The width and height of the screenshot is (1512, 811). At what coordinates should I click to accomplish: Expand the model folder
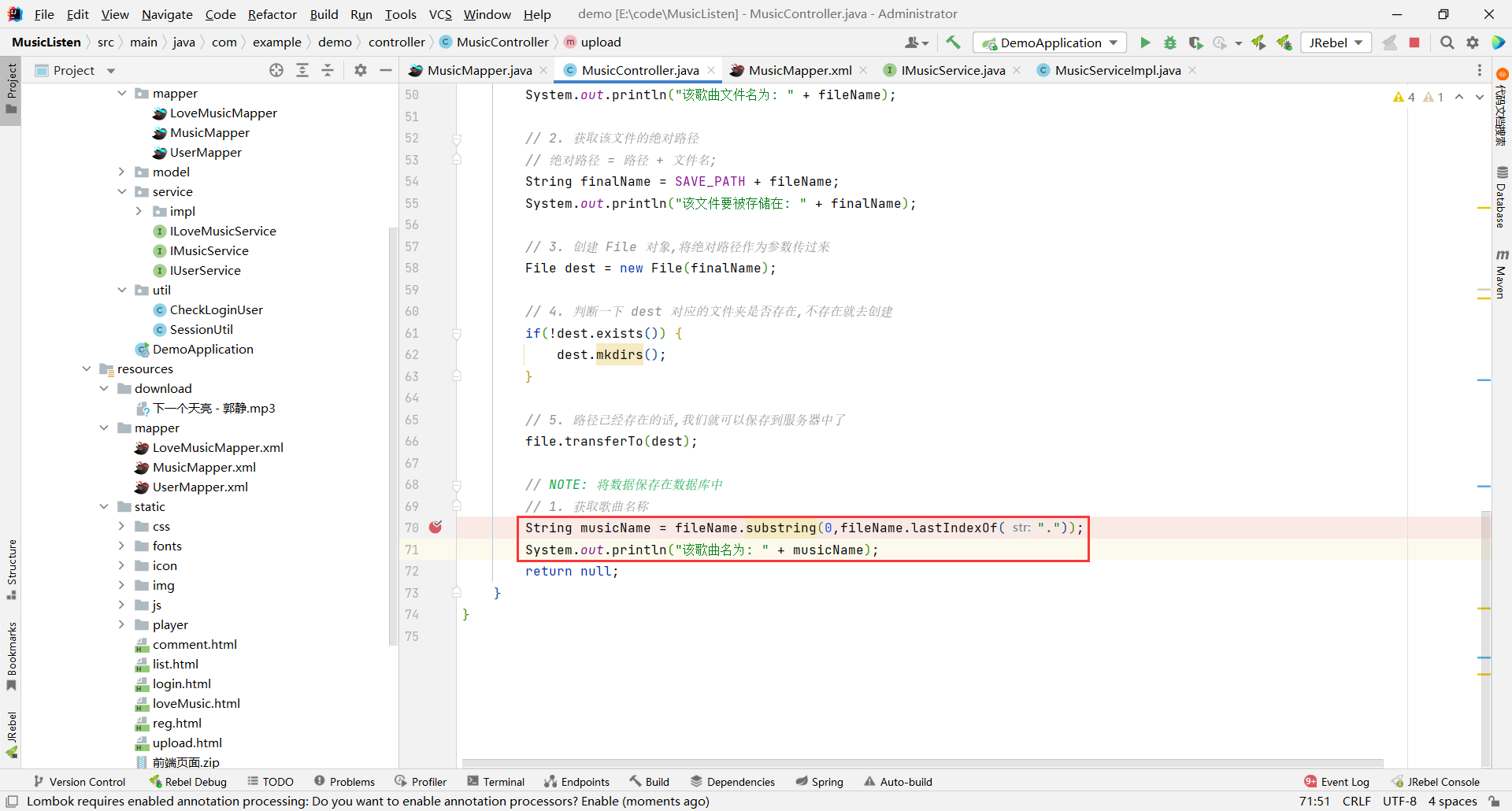(121, 172)
